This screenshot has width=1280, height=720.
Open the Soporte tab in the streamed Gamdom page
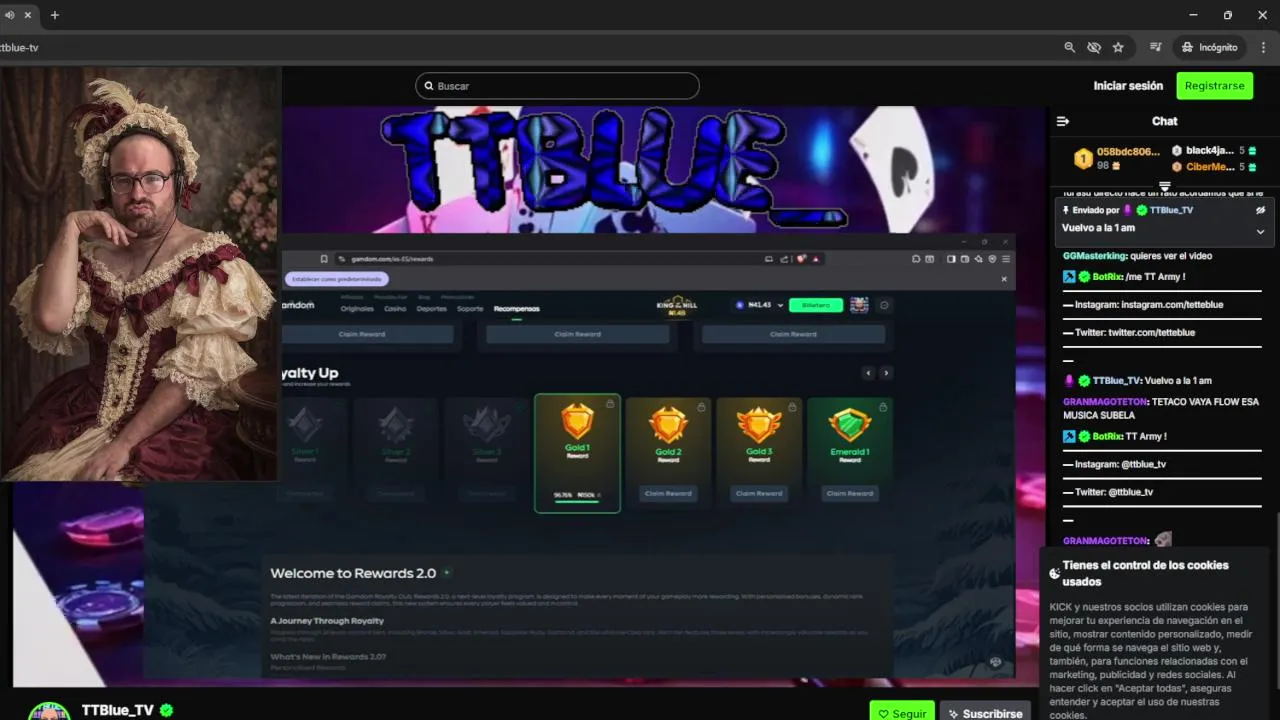click(470, 309)
